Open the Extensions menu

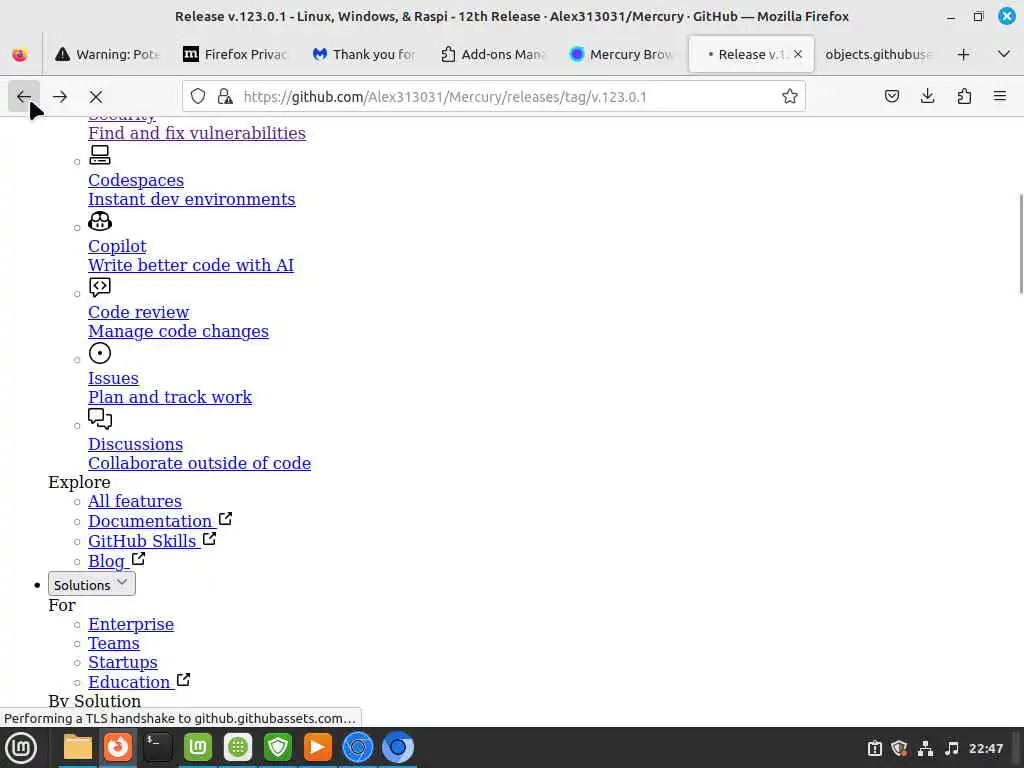coord(964,97)
